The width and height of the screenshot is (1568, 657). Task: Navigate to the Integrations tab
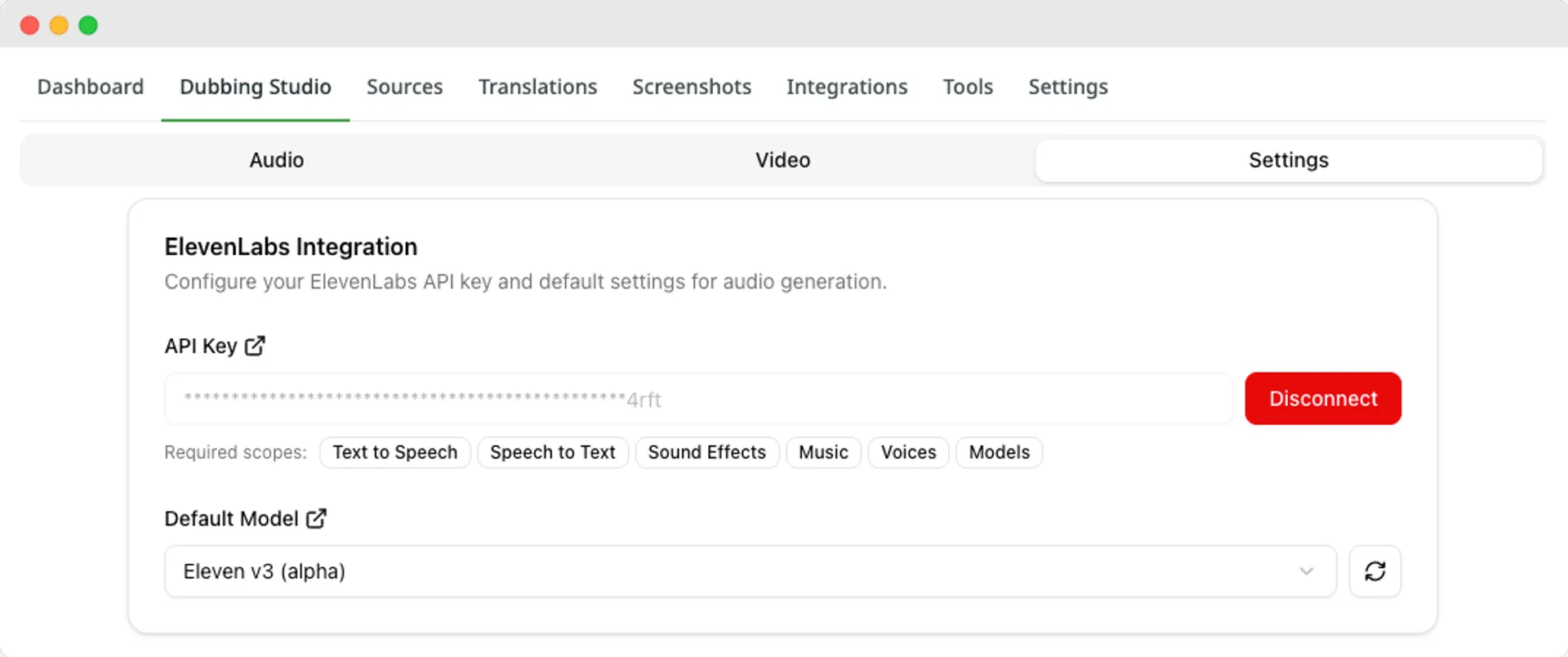(847, 87)
